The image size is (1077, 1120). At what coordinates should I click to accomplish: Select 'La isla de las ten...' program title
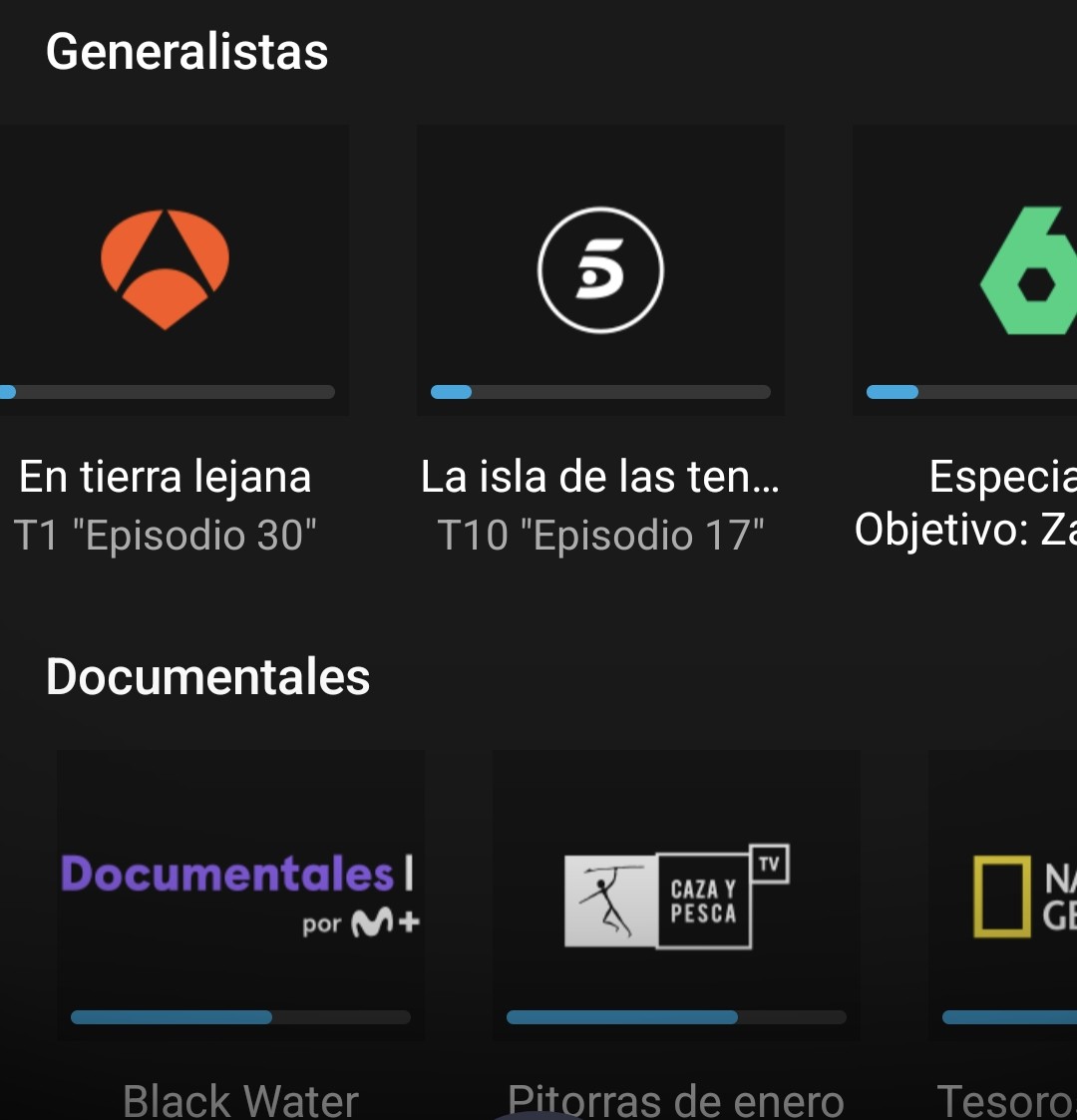(600, 477)
